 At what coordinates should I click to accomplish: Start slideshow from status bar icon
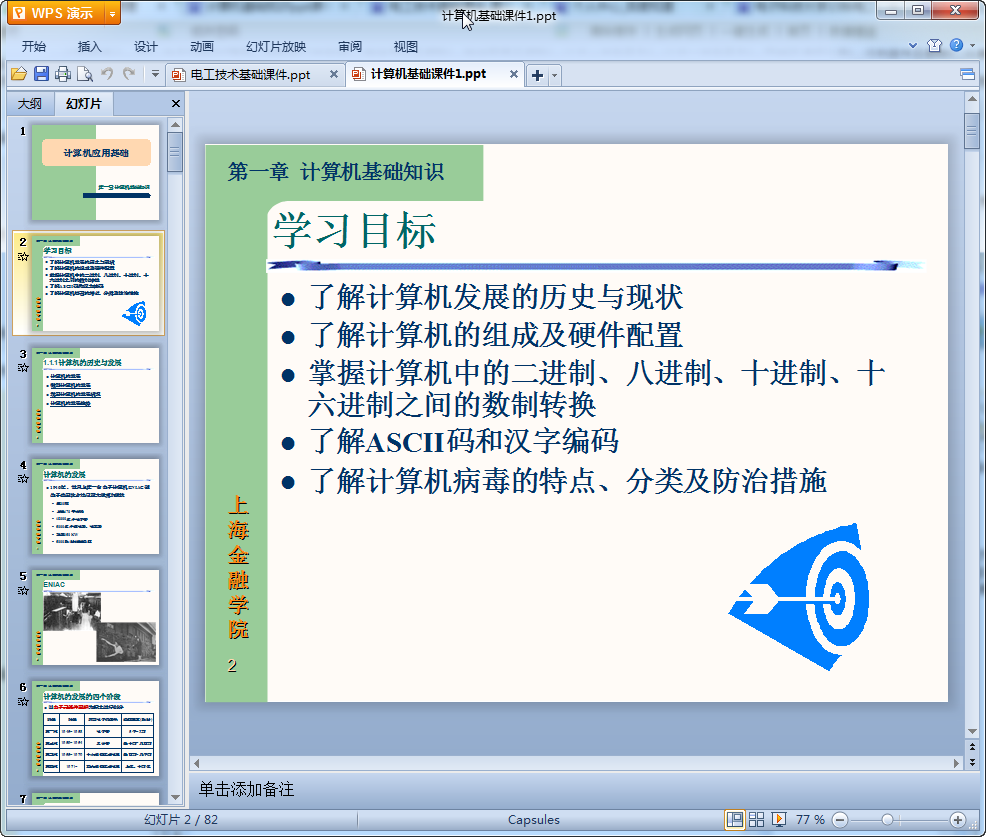(x=778, y=819)
